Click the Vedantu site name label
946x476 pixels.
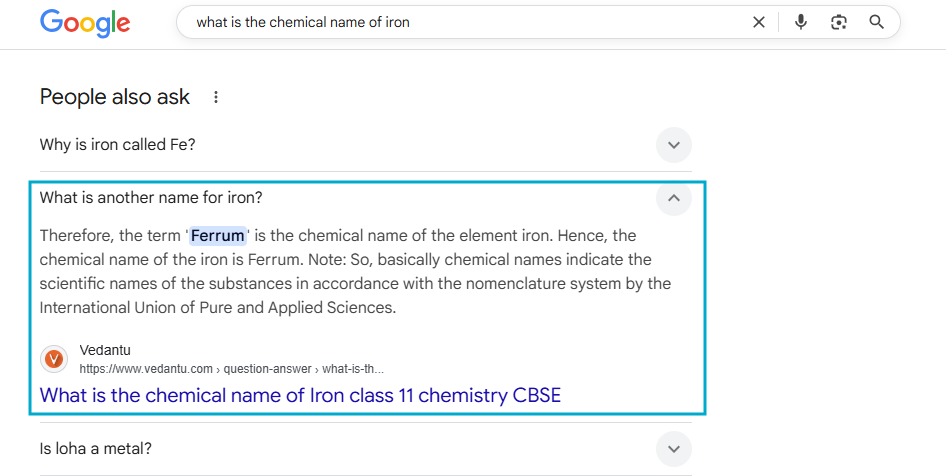pyautogui.click(x=105, y=350)
